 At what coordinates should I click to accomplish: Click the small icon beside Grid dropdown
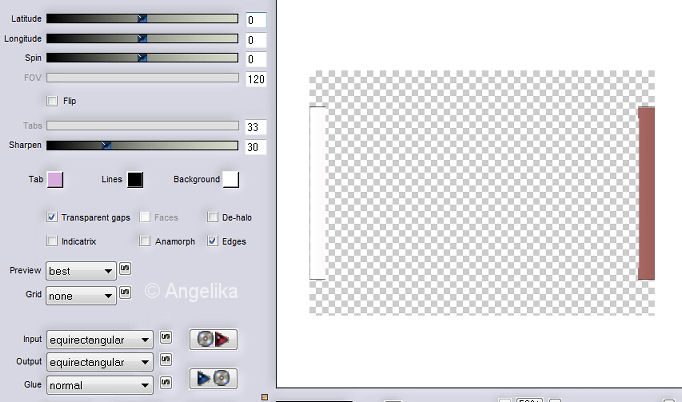pyautogui.click(x=125, y=293)
